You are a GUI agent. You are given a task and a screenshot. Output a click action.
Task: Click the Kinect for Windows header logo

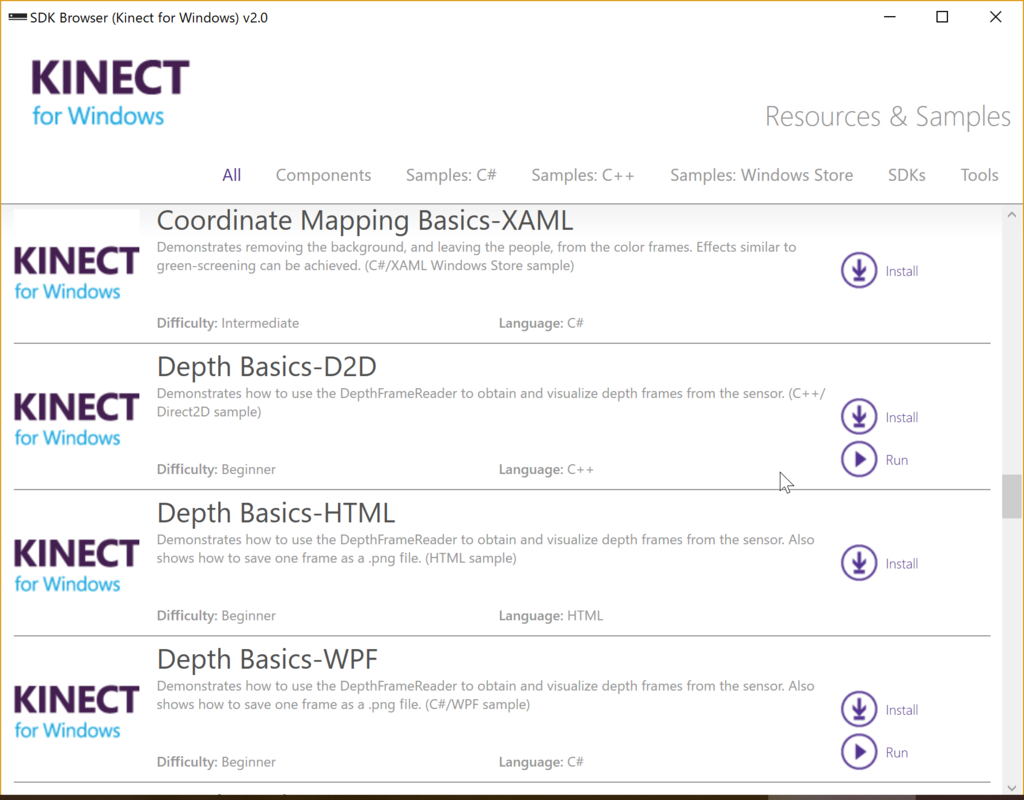(x=110, y=92)
